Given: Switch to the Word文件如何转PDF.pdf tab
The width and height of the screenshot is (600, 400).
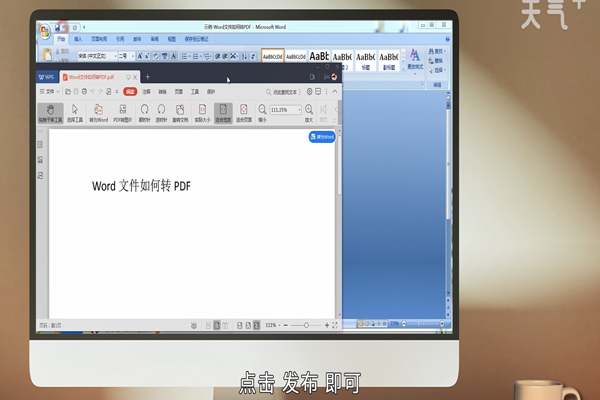Looking at the screenshot, I should 91,77.
